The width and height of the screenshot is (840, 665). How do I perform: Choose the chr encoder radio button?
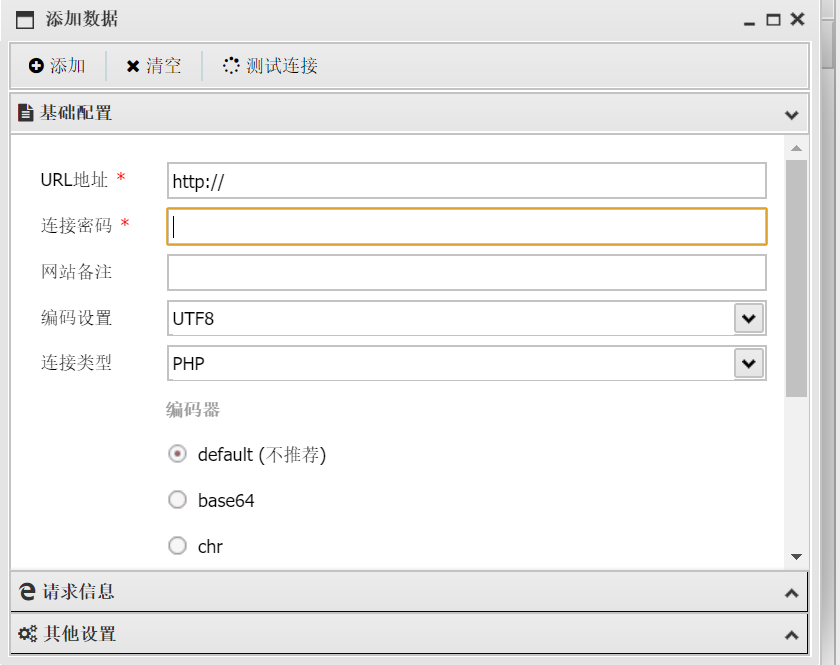click(177, 546)
